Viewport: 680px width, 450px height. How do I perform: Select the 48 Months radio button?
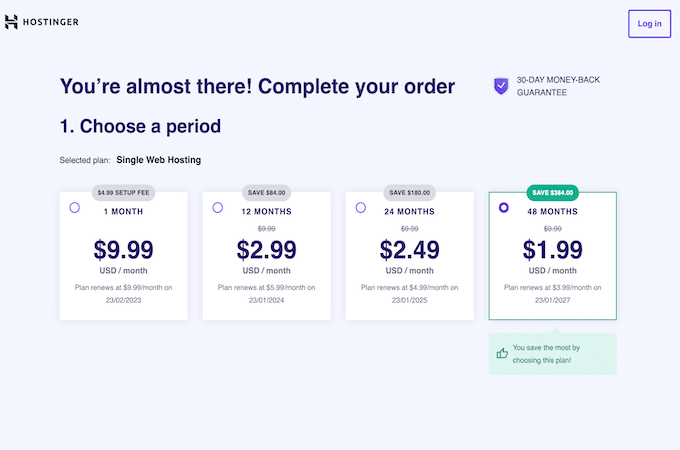click(503, 208)
